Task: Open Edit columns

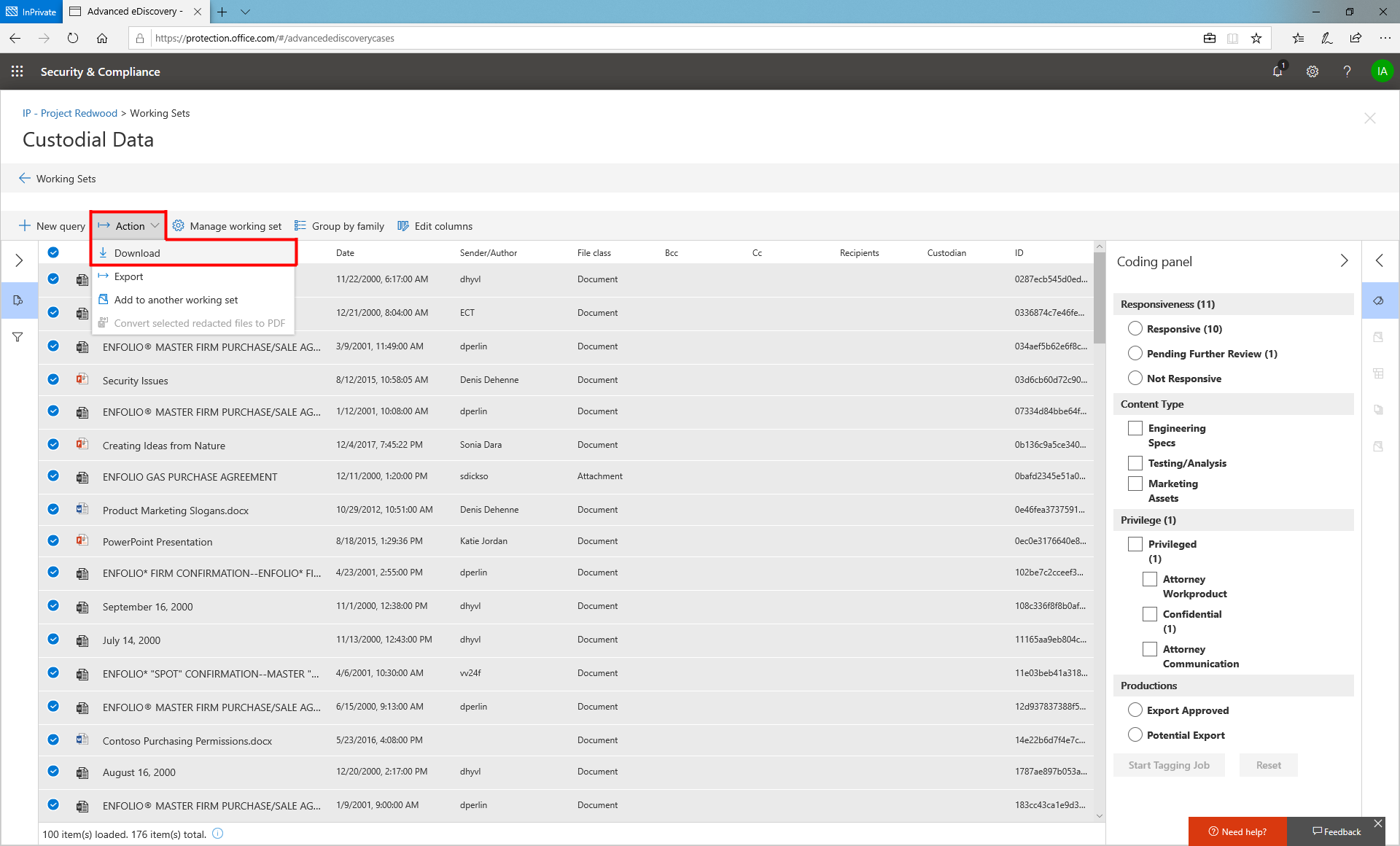Action: [x=435, y=226]
